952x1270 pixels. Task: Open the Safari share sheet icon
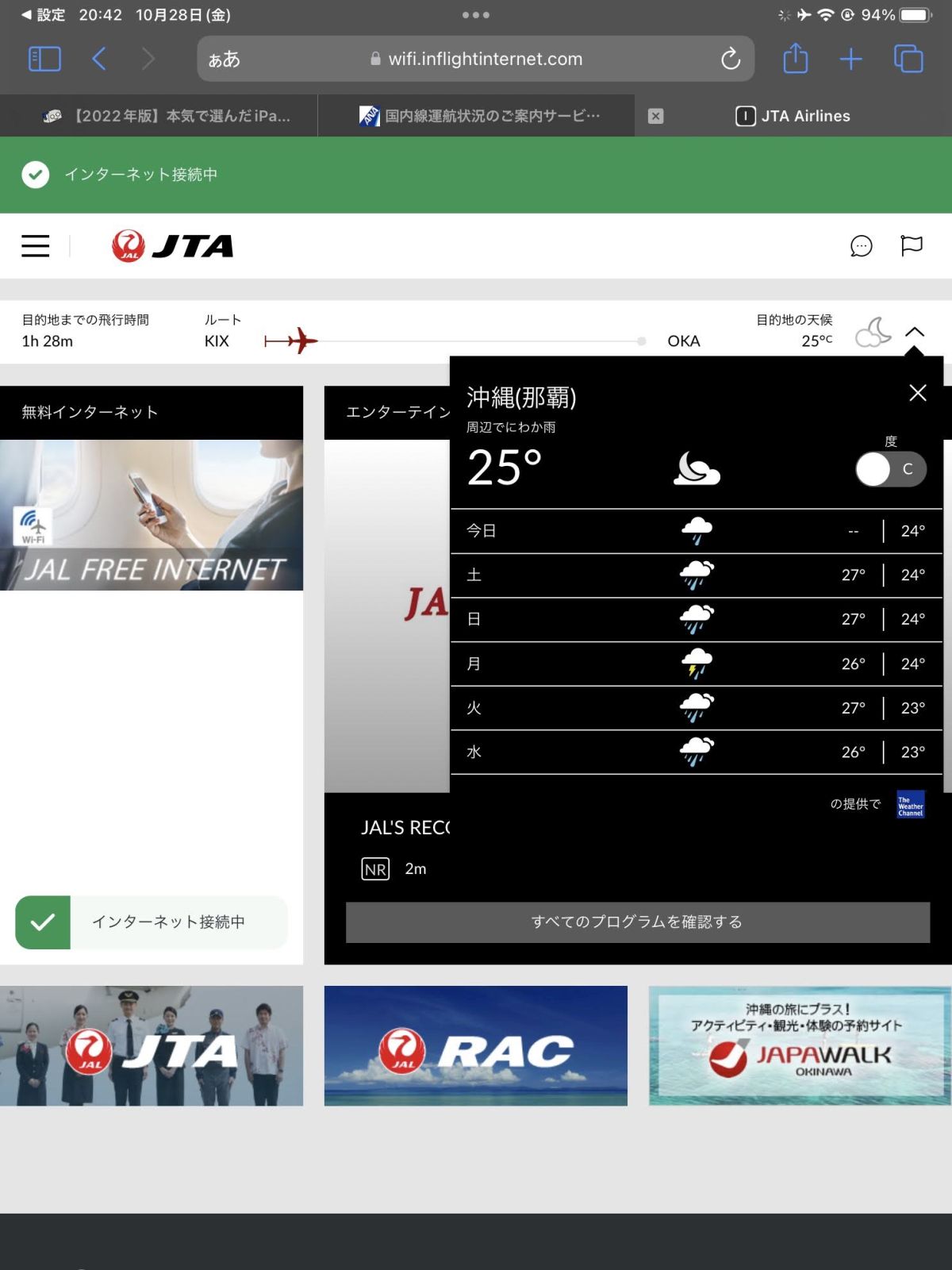[795, 58]
